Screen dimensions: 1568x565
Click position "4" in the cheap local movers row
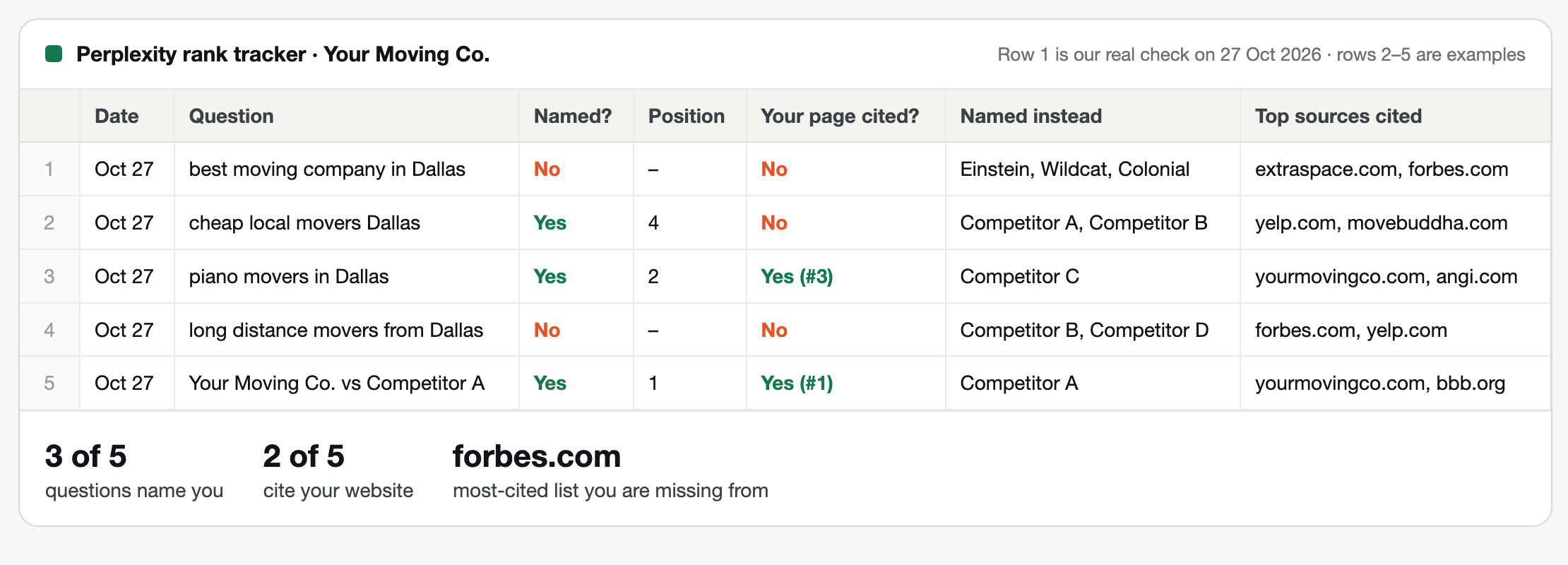coord(653,223)
